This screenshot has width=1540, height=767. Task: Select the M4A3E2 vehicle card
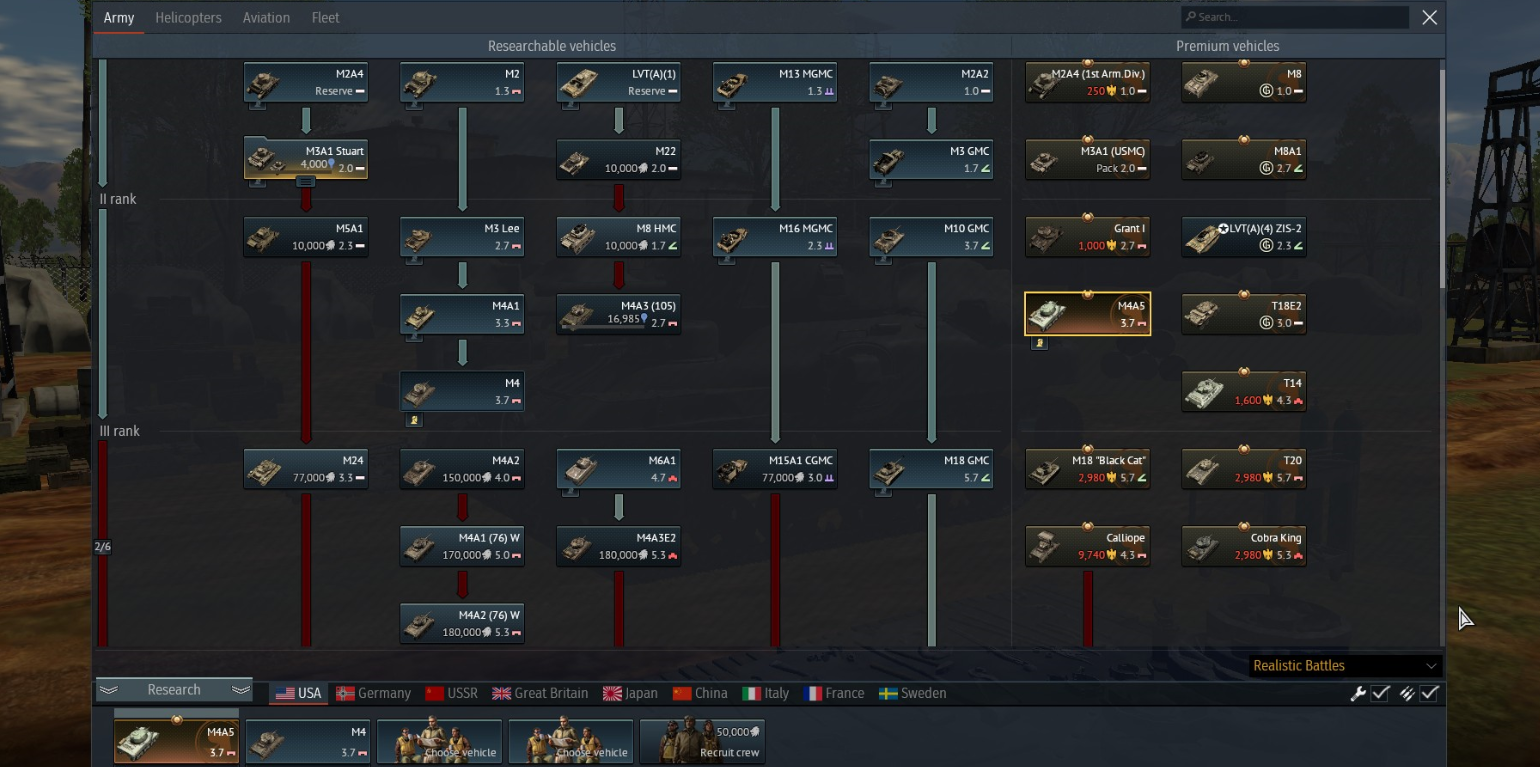click(618, 546)
